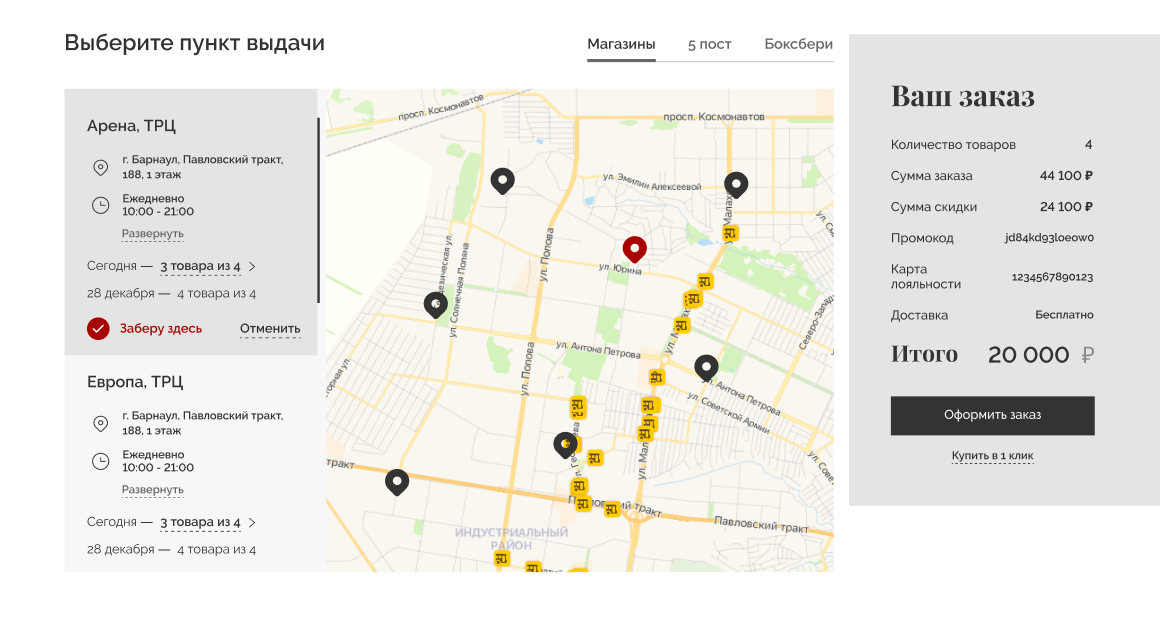Toggle the red «Заберу здесь» checkmark
The width and height of the screenshot is (1160, 620).
pyautogui.click(x=98, y=328)
